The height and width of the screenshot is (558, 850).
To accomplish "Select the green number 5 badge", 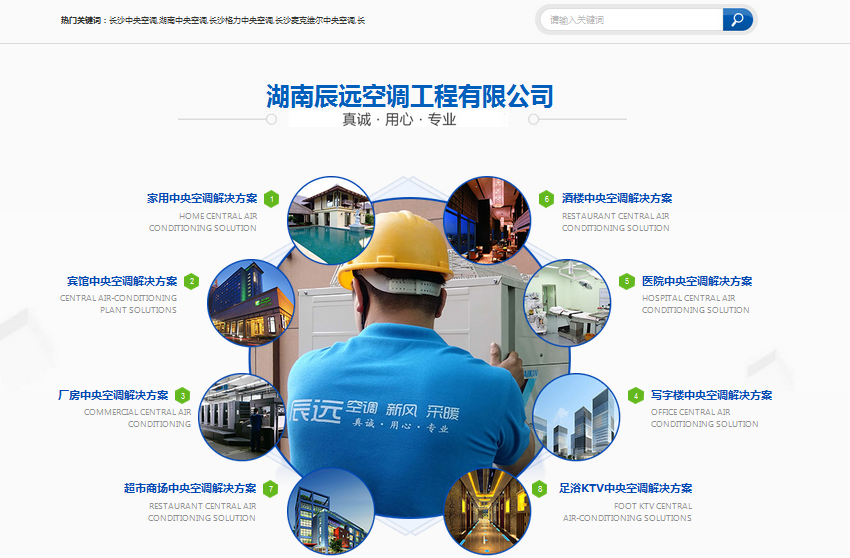I will coord(626,282).
